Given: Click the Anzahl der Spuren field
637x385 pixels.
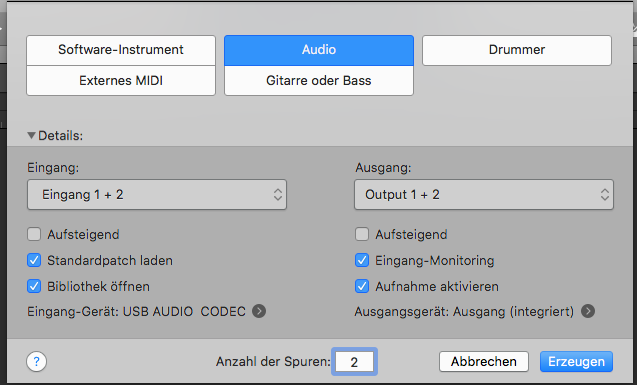Looking at the screenshot, I should (354, 361).
